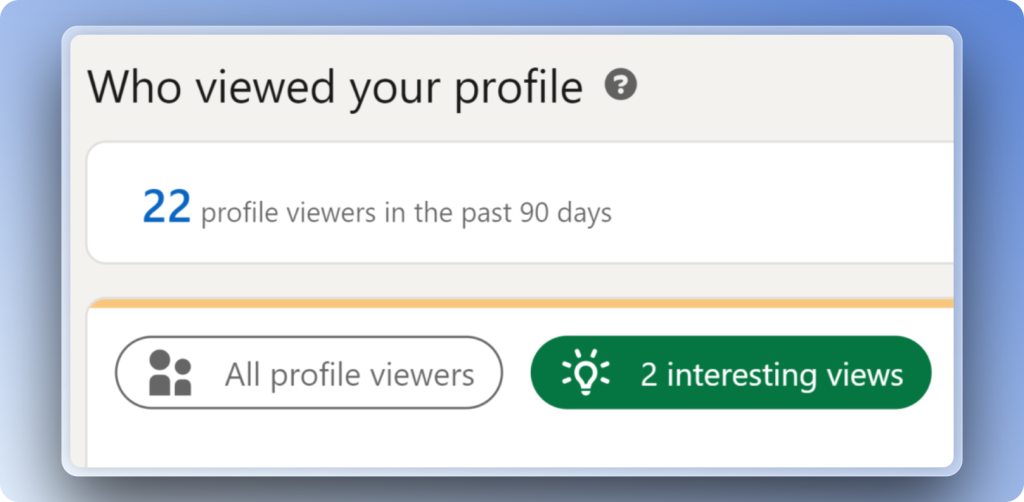The image size is (1024, 502).
Task: Click the help question mark icon
Action: coord(620,86)
